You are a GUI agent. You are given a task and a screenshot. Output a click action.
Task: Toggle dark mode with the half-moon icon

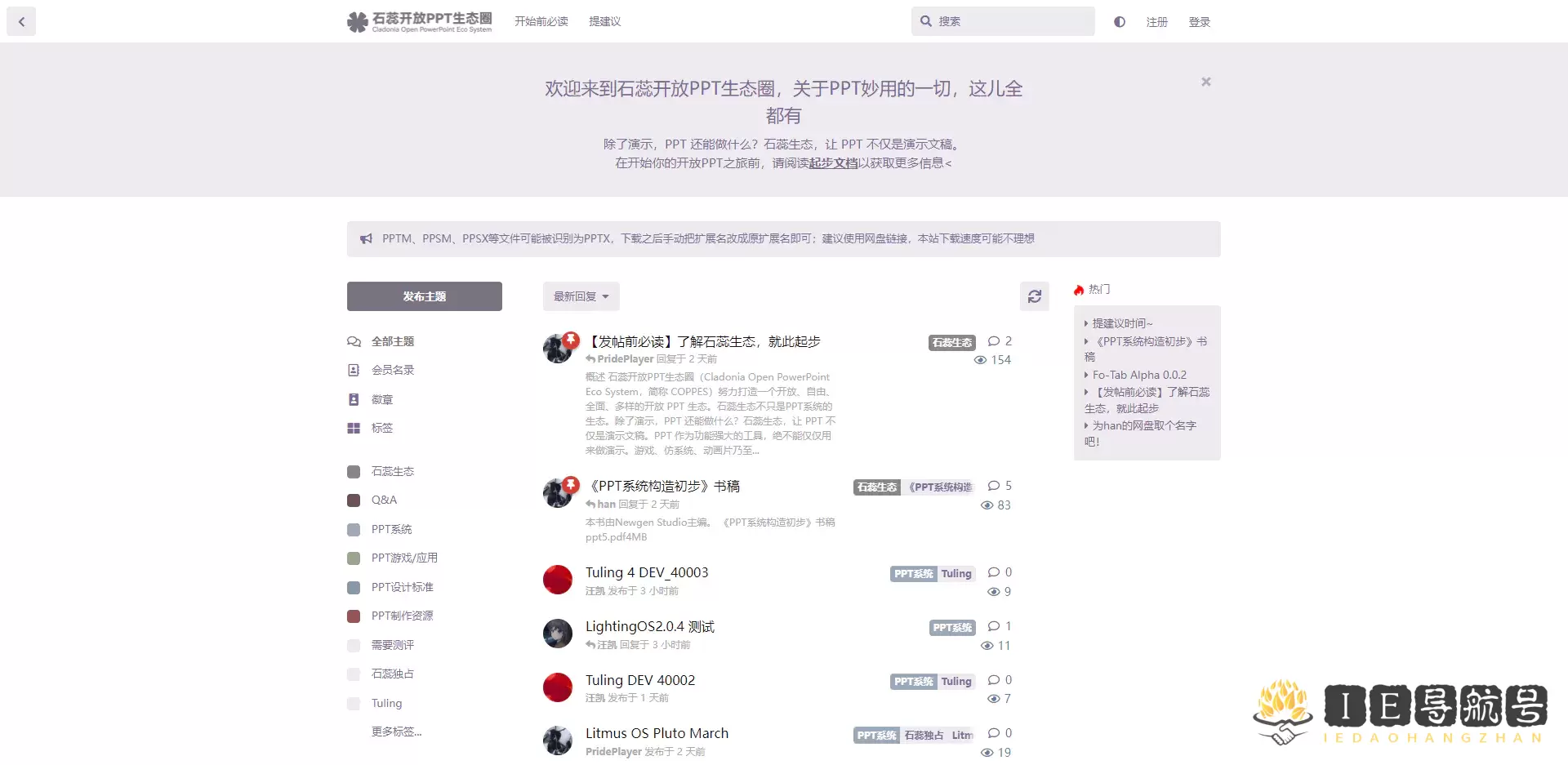click(x=1119, y=21)
